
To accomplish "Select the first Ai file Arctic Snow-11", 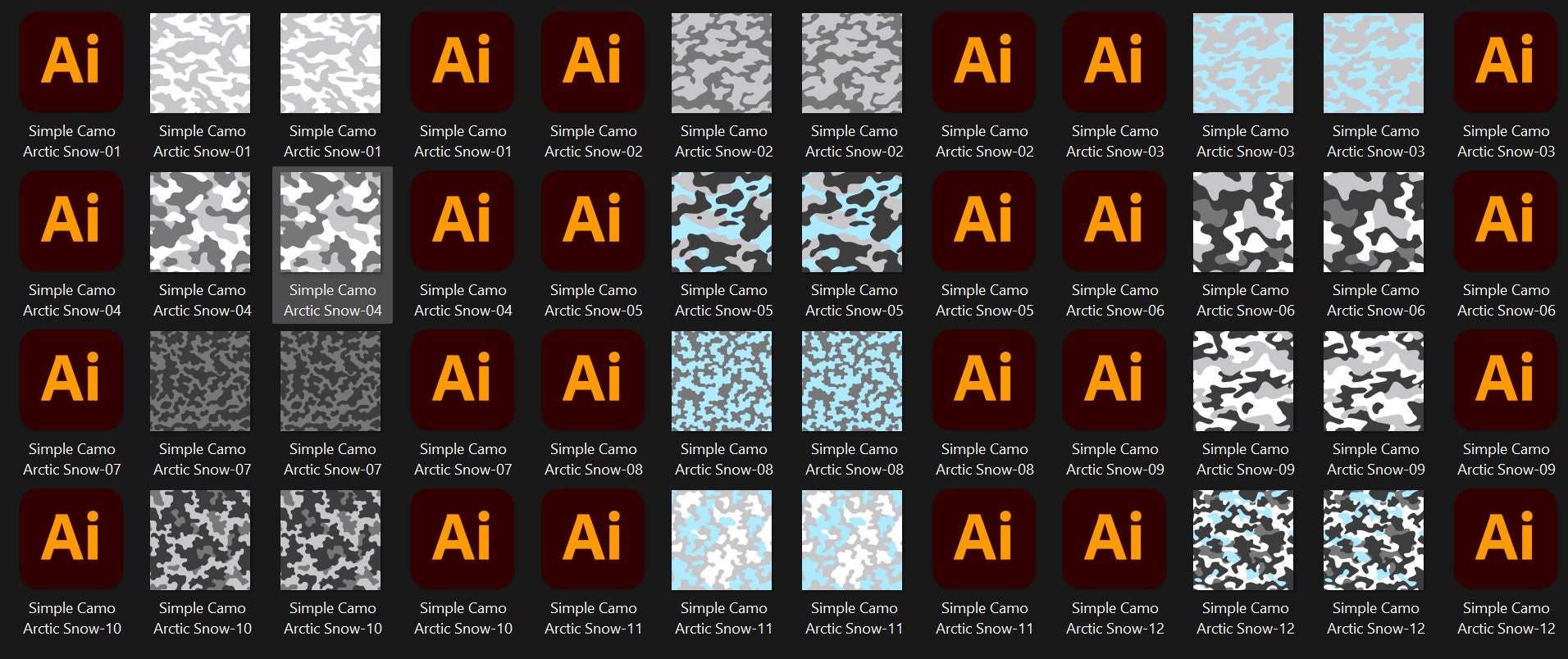I will [592, 539].
